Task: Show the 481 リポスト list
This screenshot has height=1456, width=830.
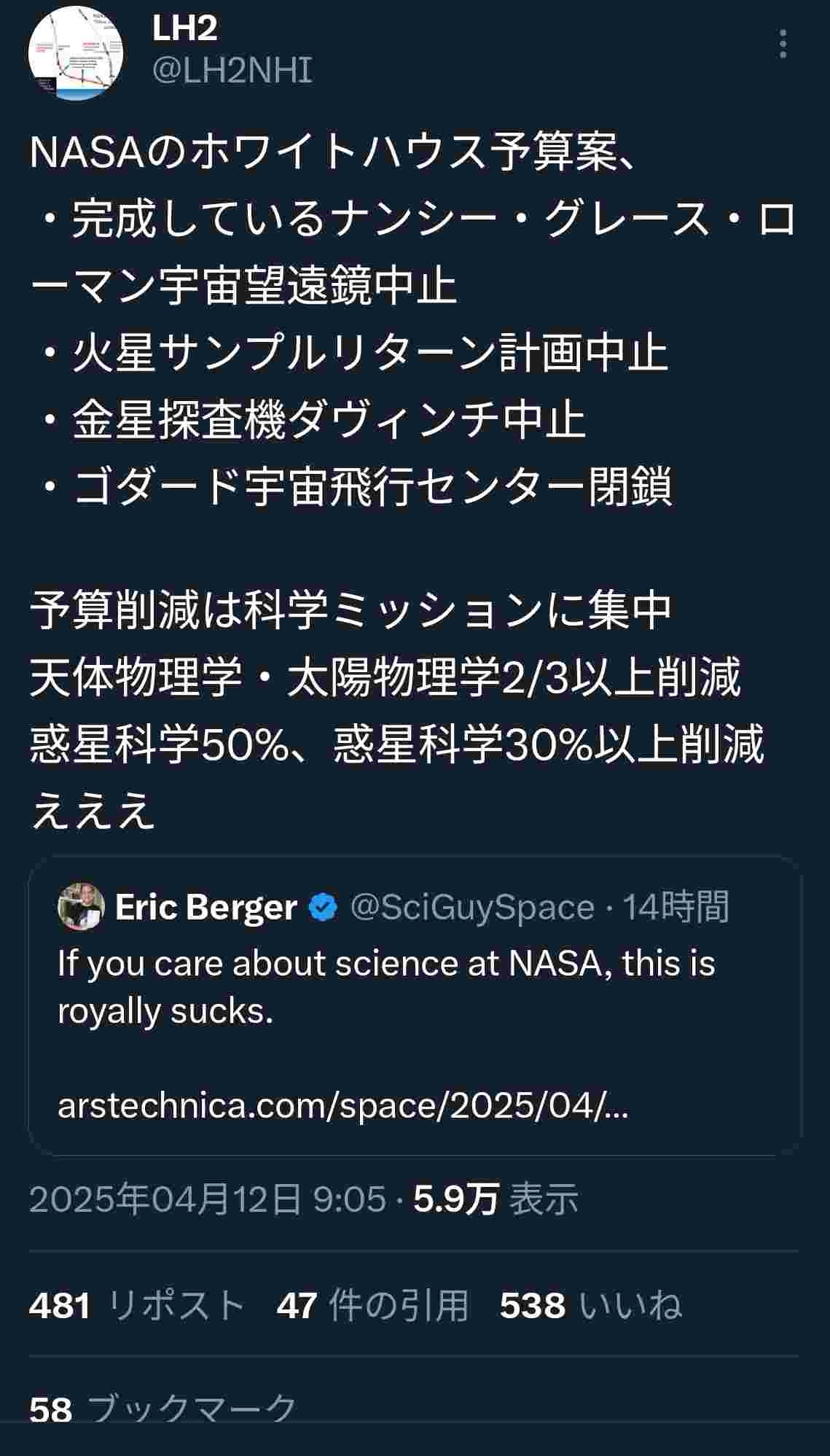Action: [x=136, y=1305]
